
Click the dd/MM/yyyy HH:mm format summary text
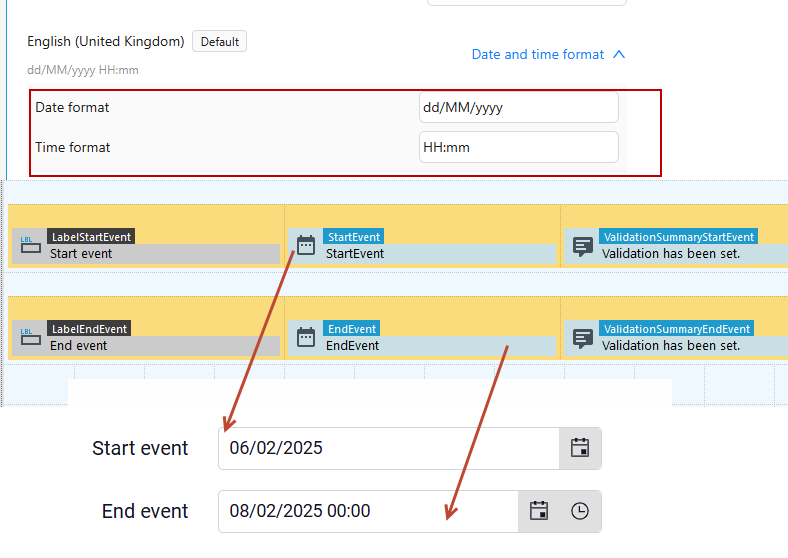click(x=83, y=70)
